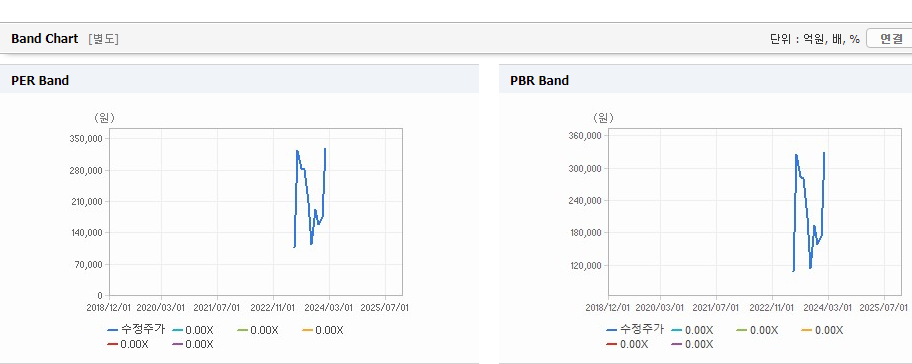Toggle red 0.00X legend entry in PER Band
Screen dimensions: 912x364
128,344
